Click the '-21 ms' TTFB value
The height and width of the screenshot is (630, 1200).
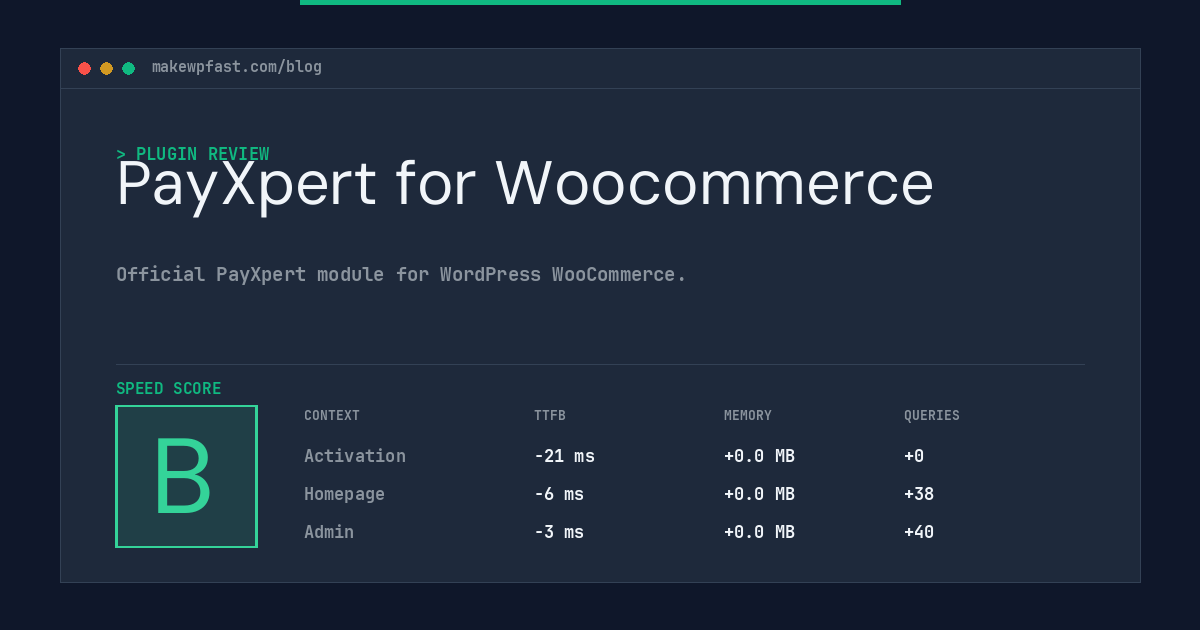(564, 456)
